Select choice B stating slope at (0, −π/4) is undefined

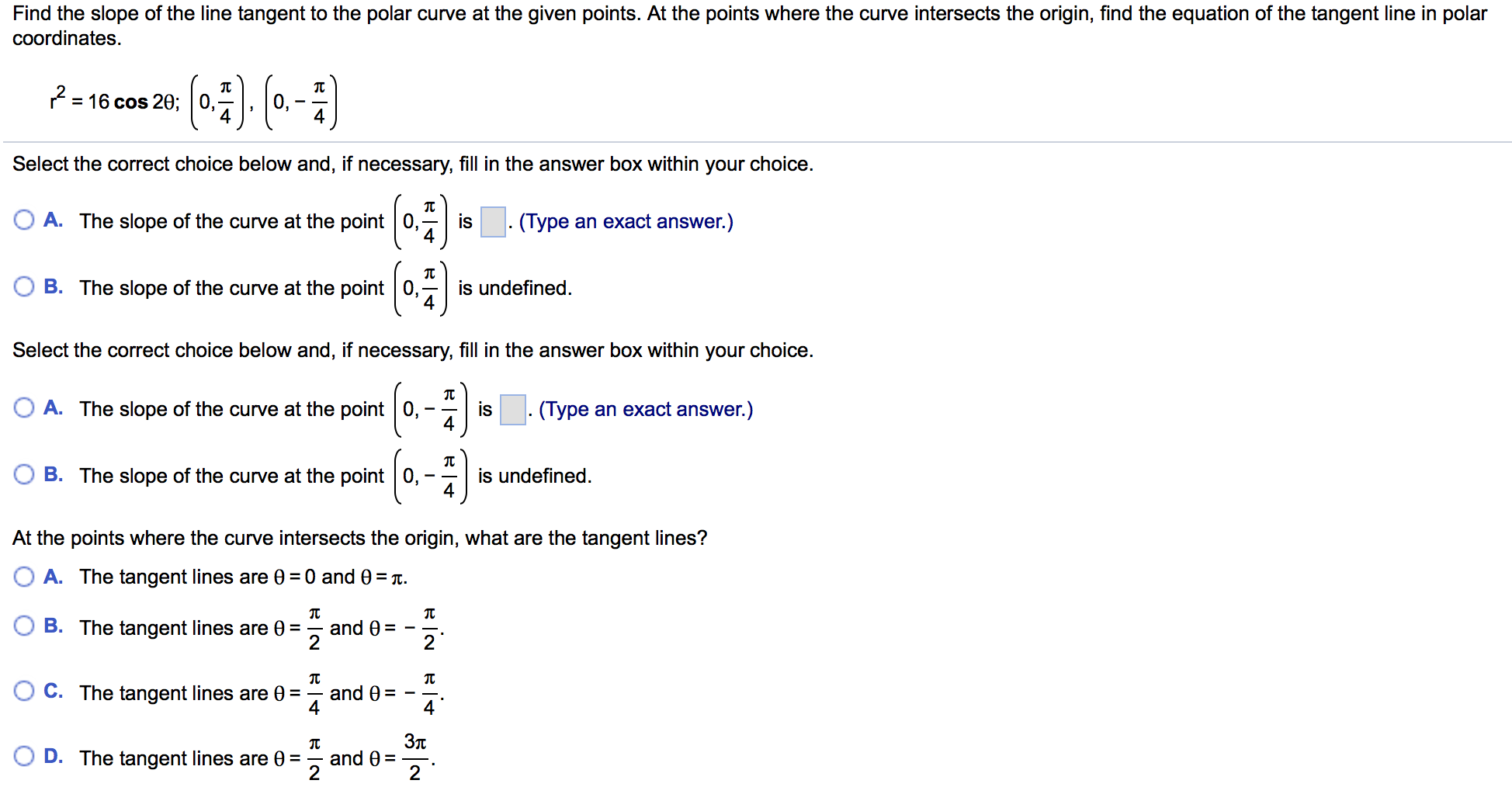click(x=23, y=475)
